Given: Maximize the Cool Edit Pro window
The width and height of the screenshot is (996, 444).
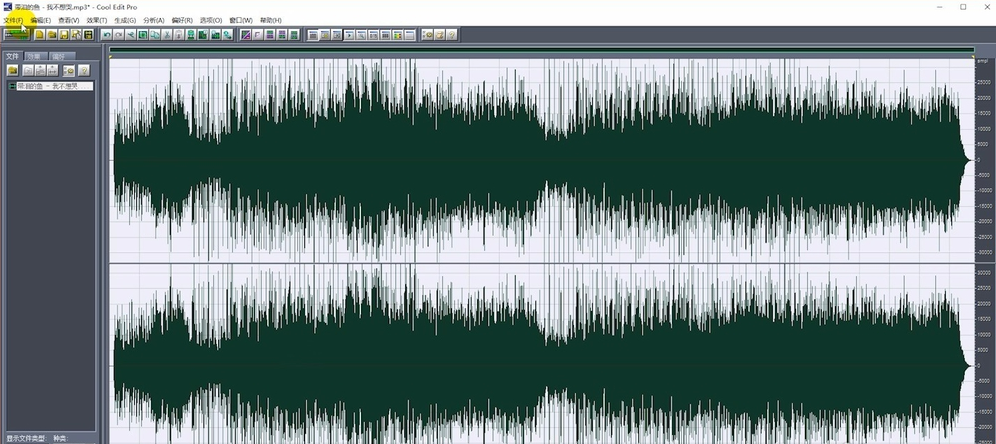Looking at the screenshot, I should click(x=963, y=7).
